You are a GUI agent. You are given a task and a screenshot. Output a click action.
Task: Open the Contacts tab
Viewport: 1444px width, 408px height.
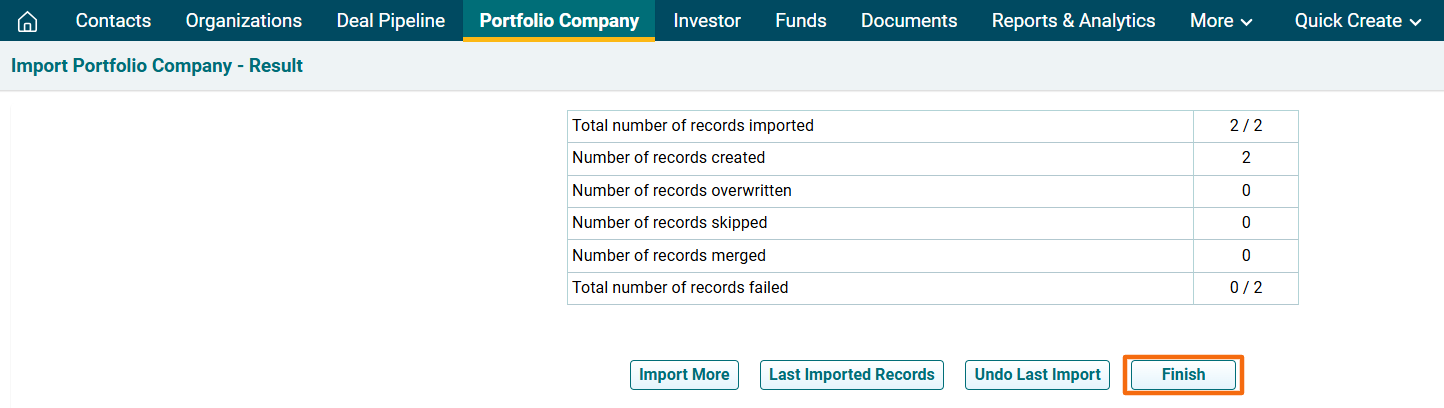(113, 21)
